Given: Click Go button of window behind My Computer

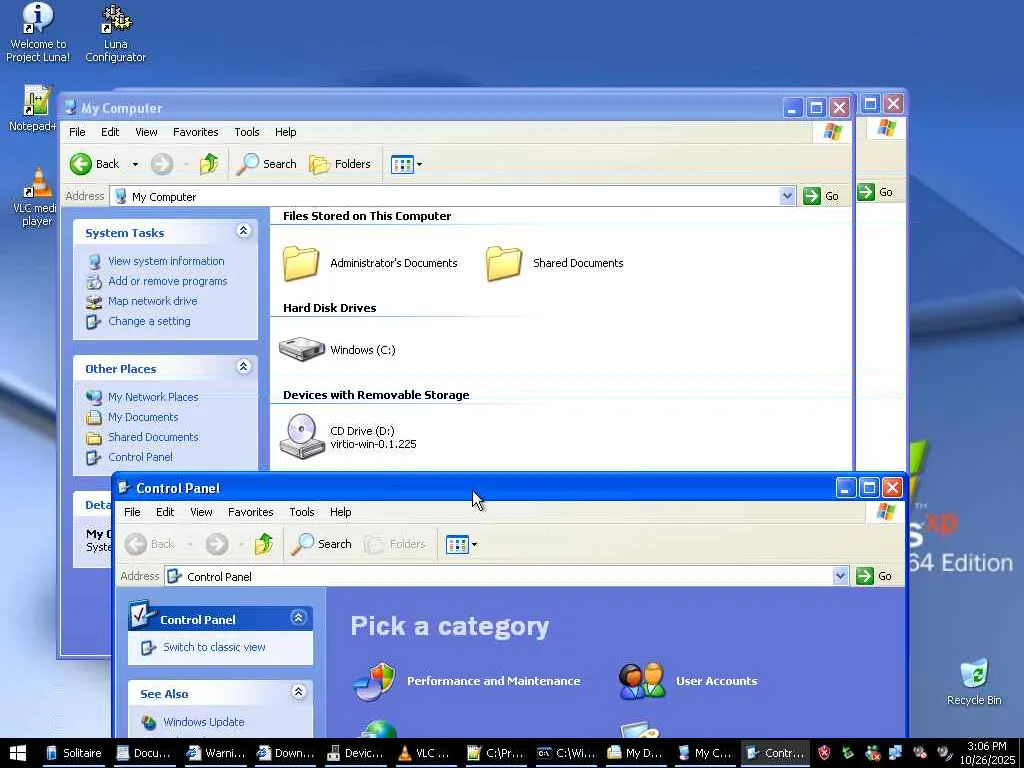Looking at the screenshot, I should coord(875,192).
